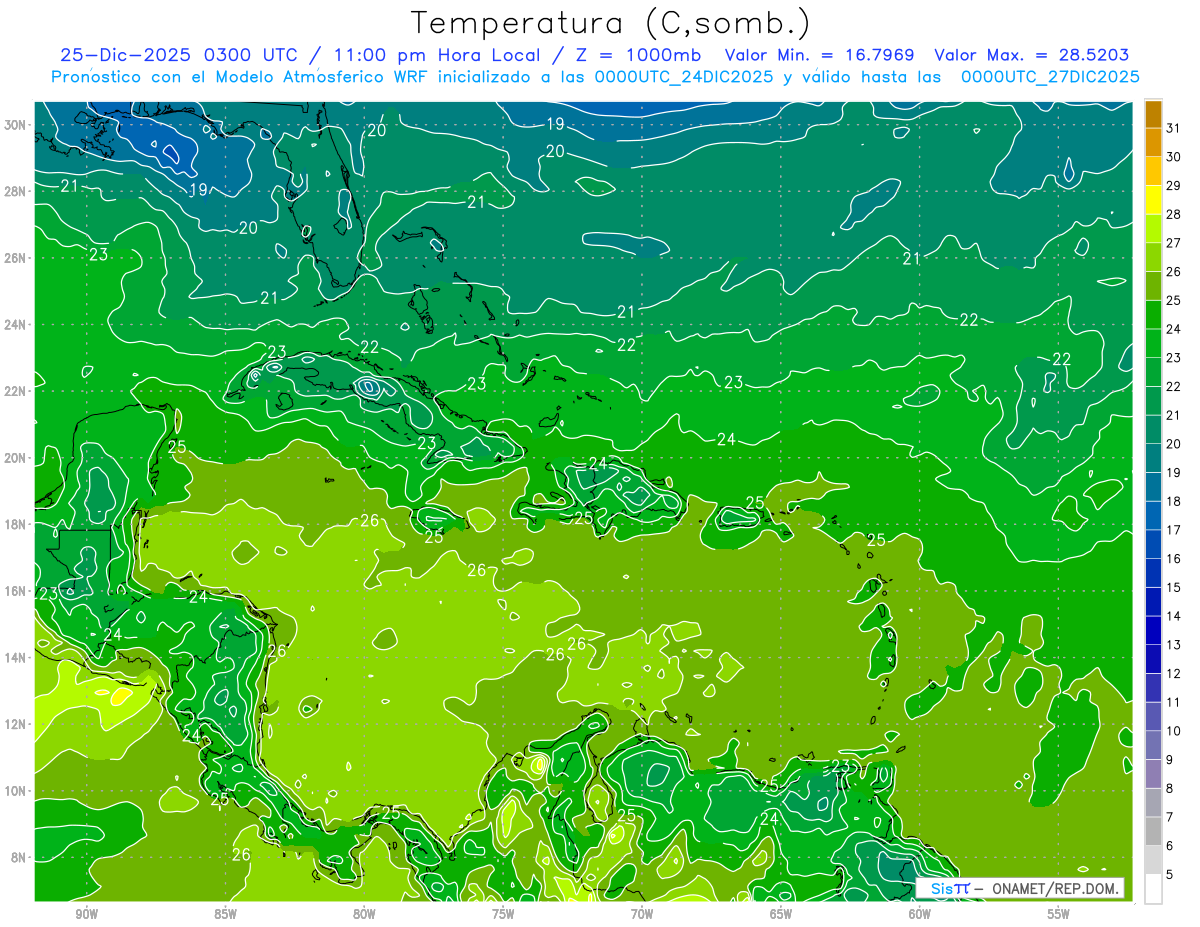Click latitude axis label 30N

click(x=14, y=125)
